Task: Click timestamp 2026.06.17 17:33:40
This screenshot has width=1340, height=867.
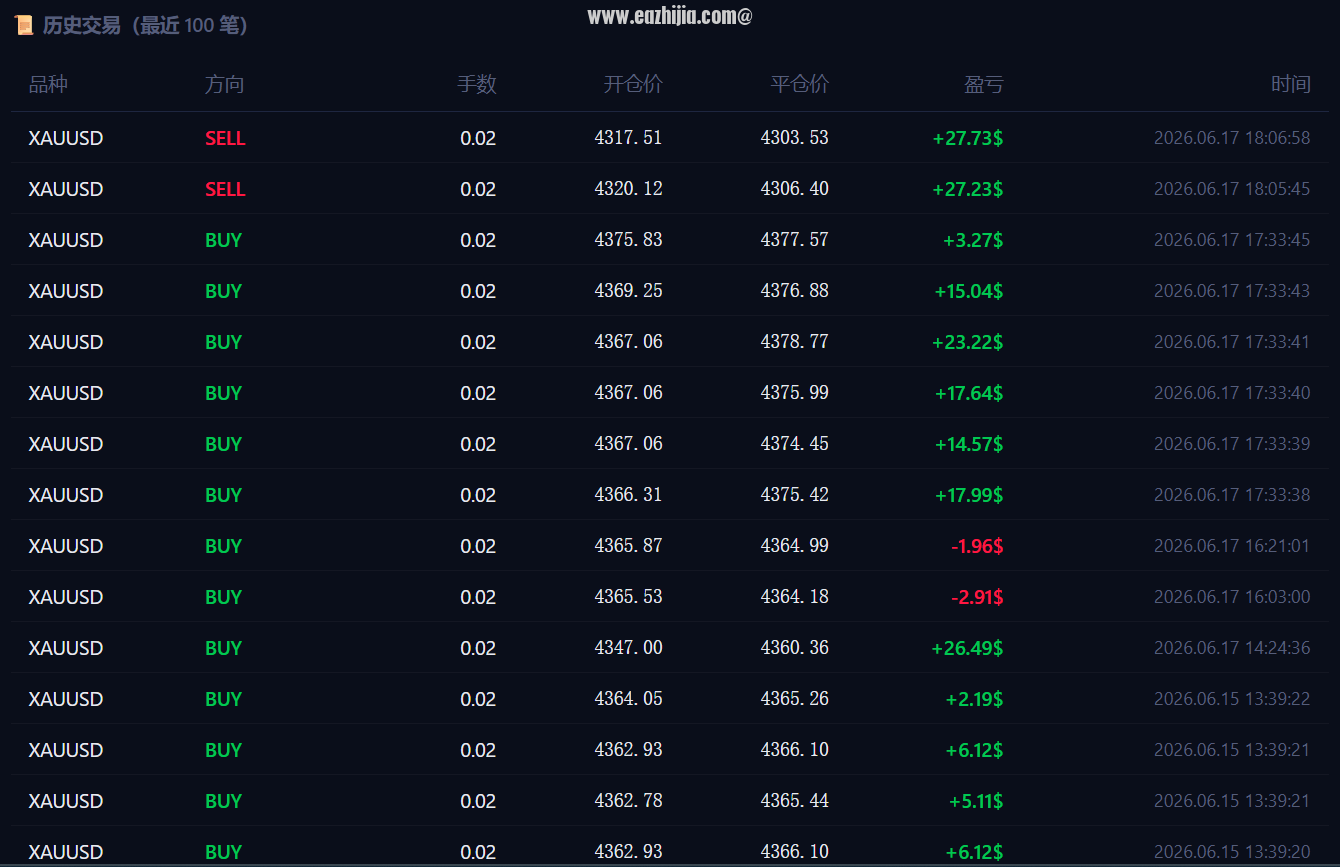Action: click(x=1232, y=393)
